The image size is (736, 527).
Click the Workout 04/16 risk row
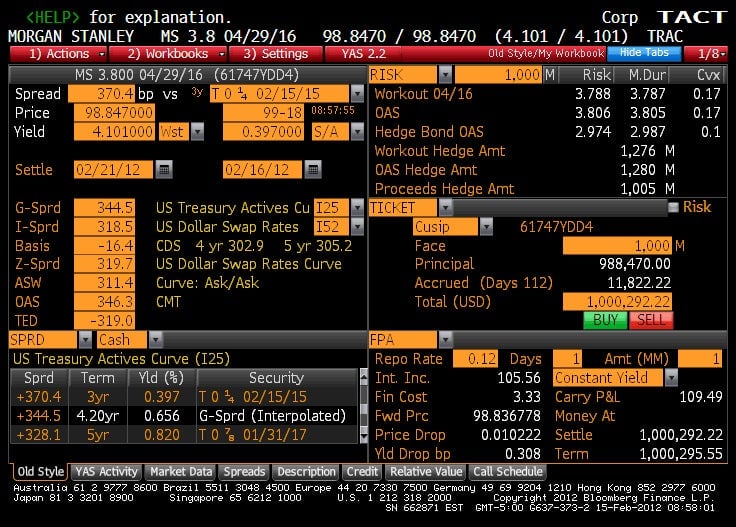[547, 93]
